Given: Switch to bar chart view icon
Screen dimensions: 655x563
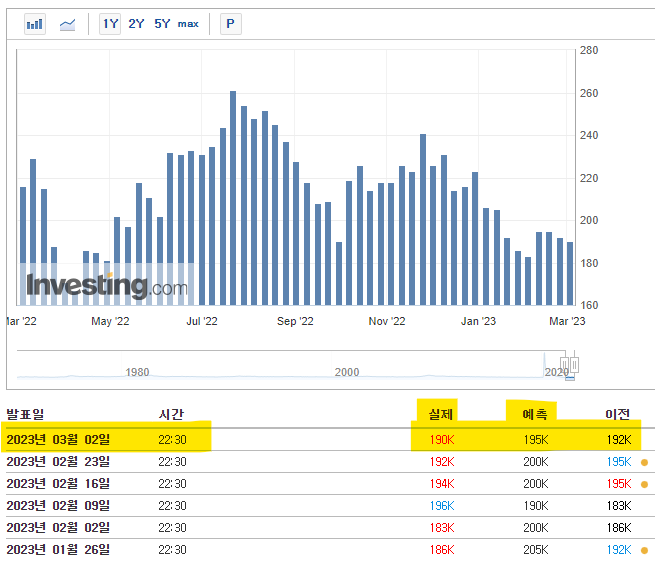Looking at the screenshot, I should point(35,24).
